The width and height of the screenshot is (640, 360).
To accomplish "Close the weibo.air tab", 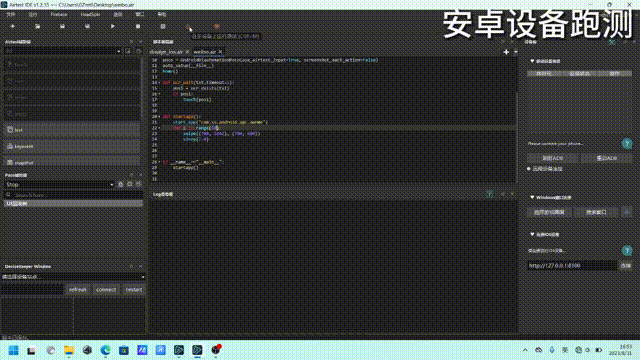I will 220,52.
